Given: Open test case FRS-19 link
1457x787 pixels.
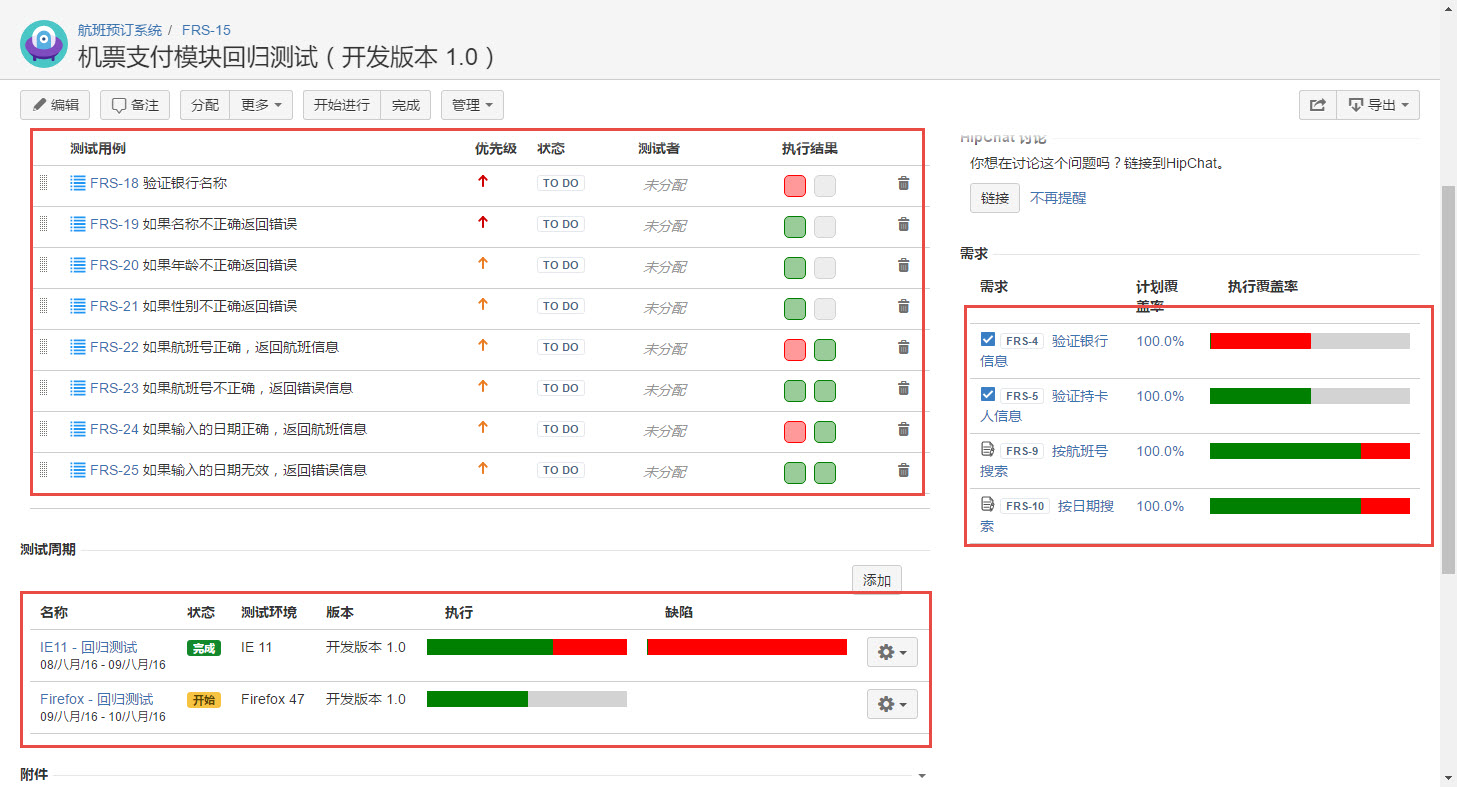Looking at the screenshot, I should [x=114, y=224].
